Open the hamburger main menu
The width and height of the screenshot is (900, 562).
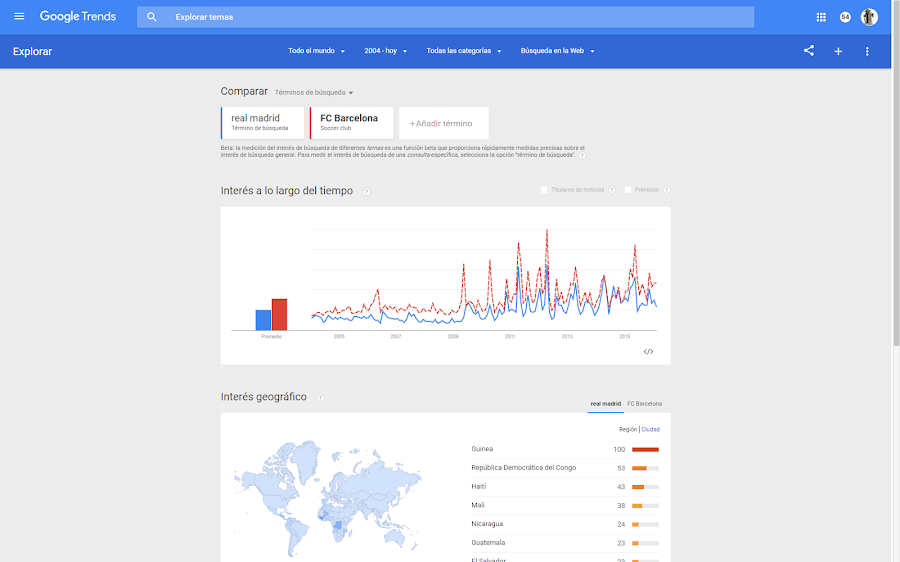coord(19,17)
